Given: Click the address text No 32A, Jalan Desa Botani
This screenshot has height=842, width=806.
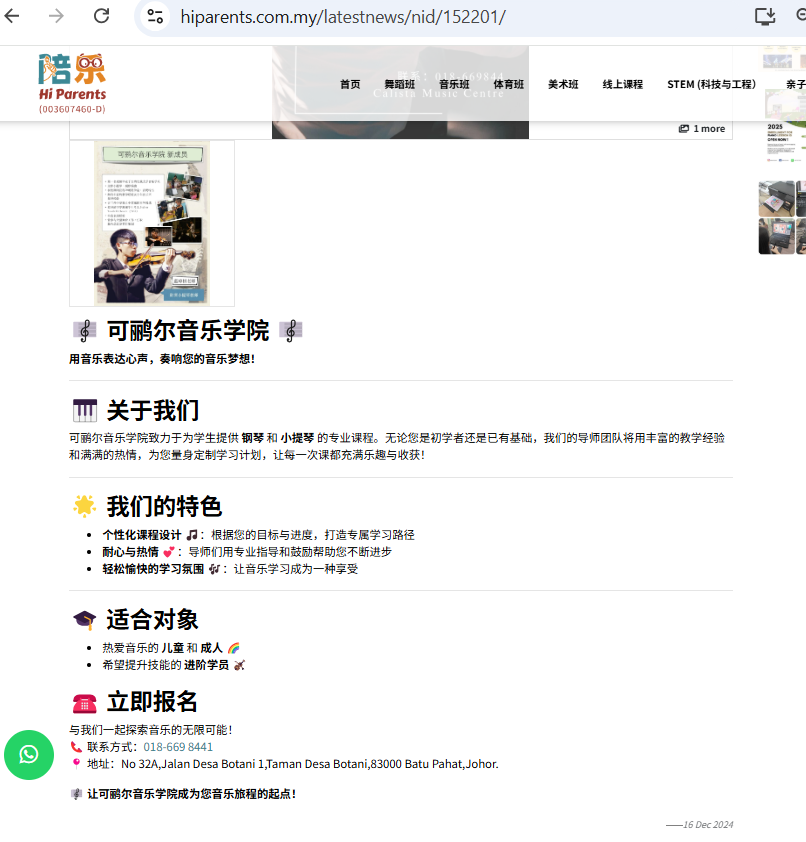Looking at the screenshot, I should [310, 764].
